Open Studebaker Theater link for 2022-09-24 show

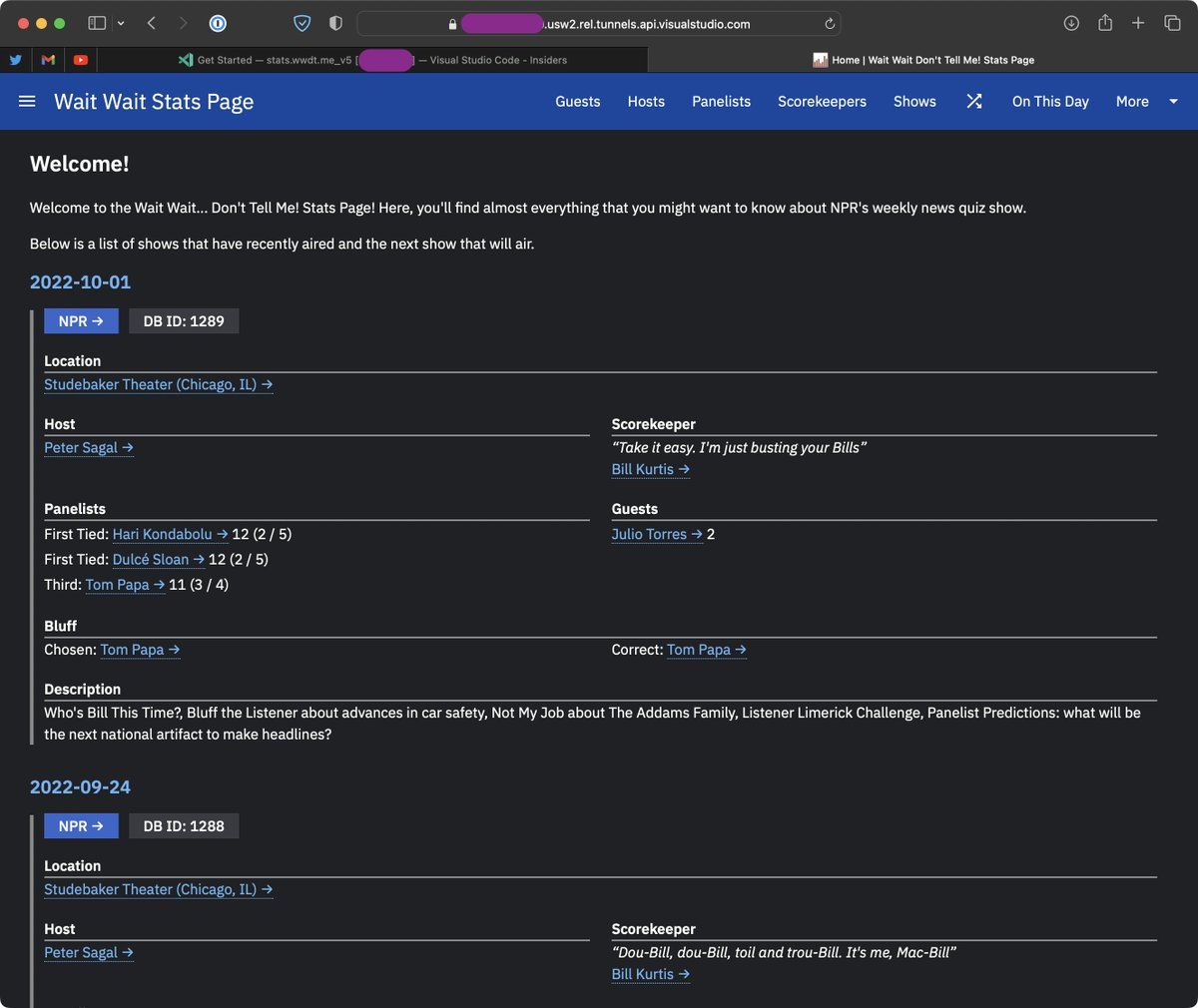click(x=159, y=890)
